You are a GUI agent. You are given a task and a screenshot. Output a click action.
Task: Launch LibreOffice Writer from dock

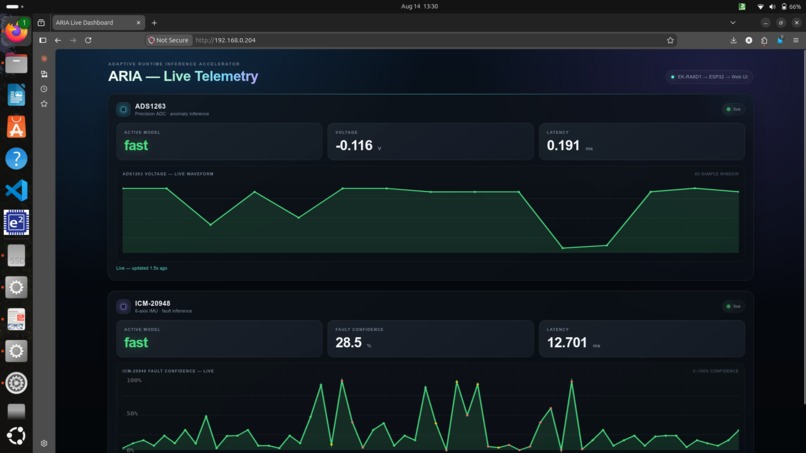point(16,96)
